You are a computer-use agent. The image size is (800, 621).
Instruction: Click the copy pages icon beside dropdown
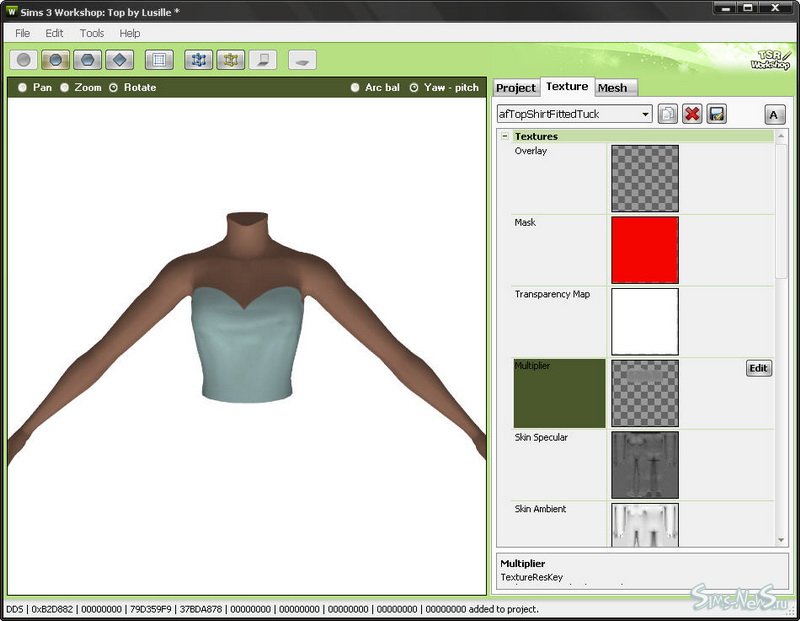668,114
